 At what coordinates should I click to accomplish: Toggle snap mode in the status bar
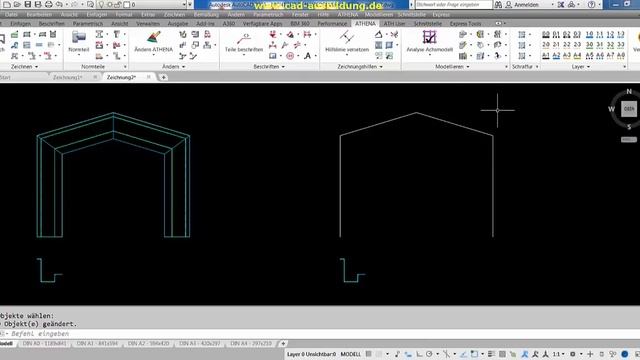(379, 354)
